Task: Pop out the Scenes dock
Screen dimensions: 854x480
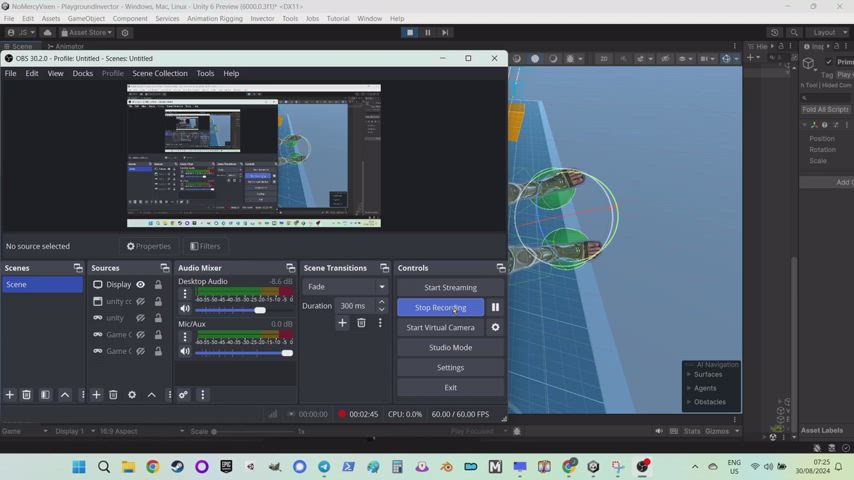Action: 78,268
